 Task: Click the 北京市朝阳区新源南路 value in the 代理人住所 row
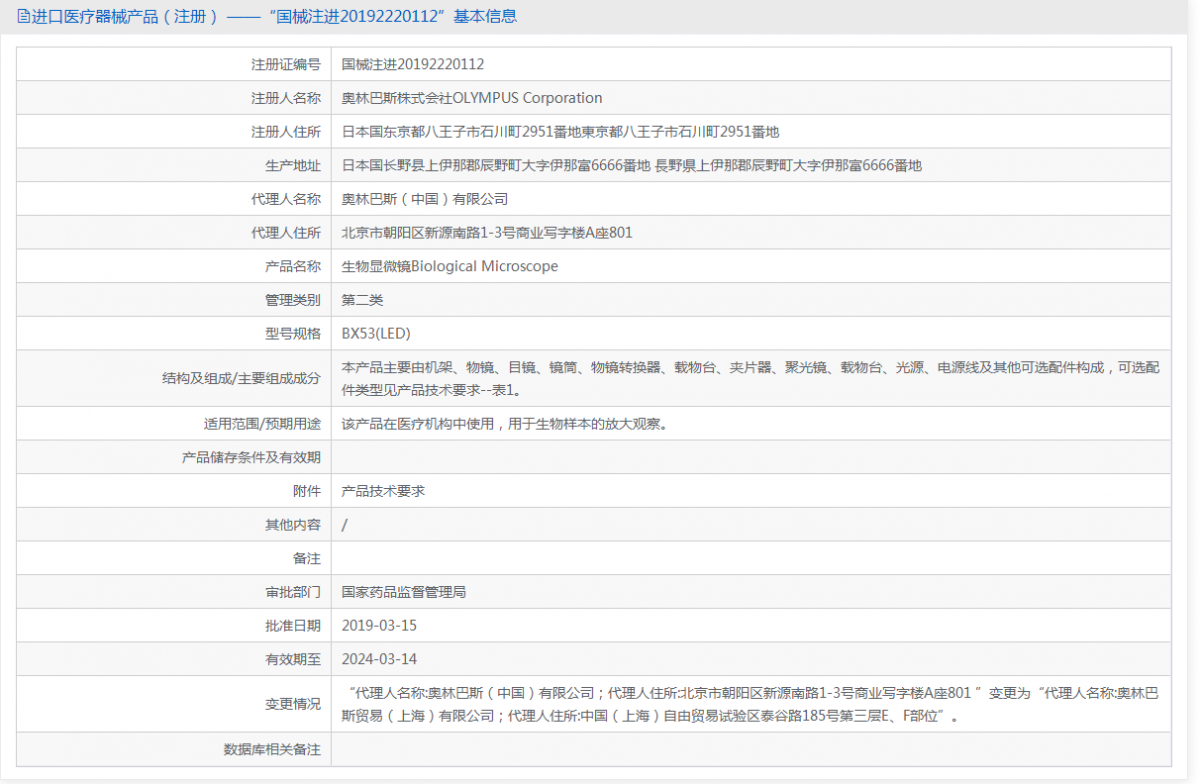[x=487, y=233]
